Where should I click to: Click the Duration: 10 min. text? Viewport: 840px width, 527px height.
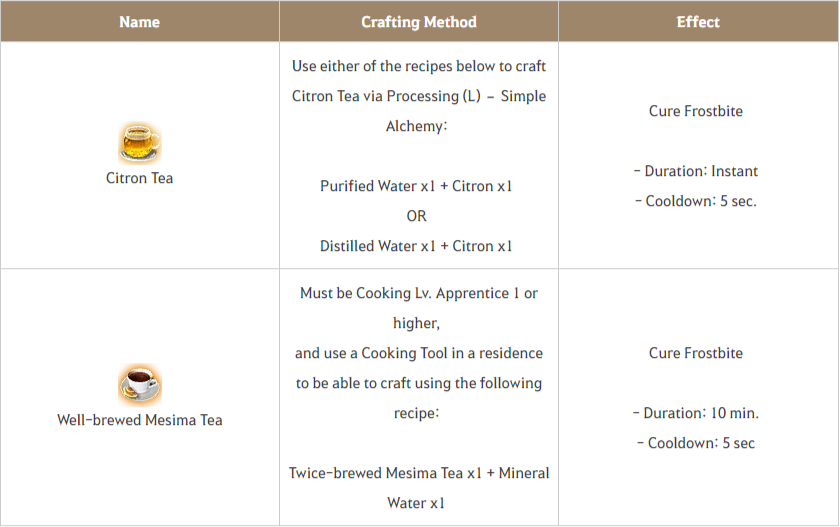696,413
